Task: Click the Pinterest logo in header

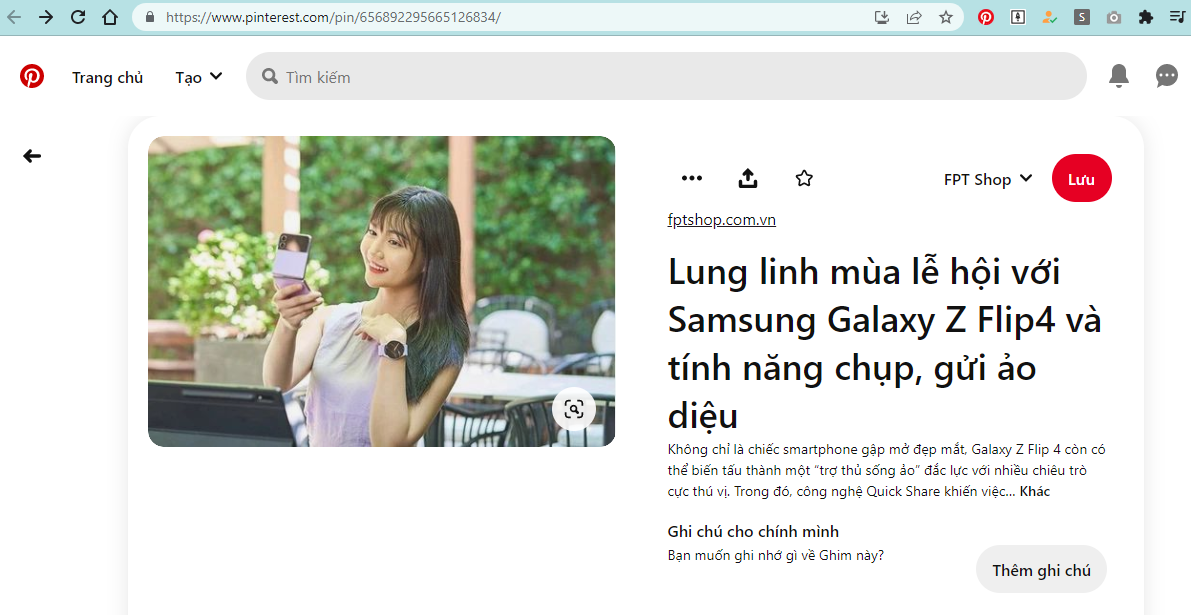Action: pos(32,77)
